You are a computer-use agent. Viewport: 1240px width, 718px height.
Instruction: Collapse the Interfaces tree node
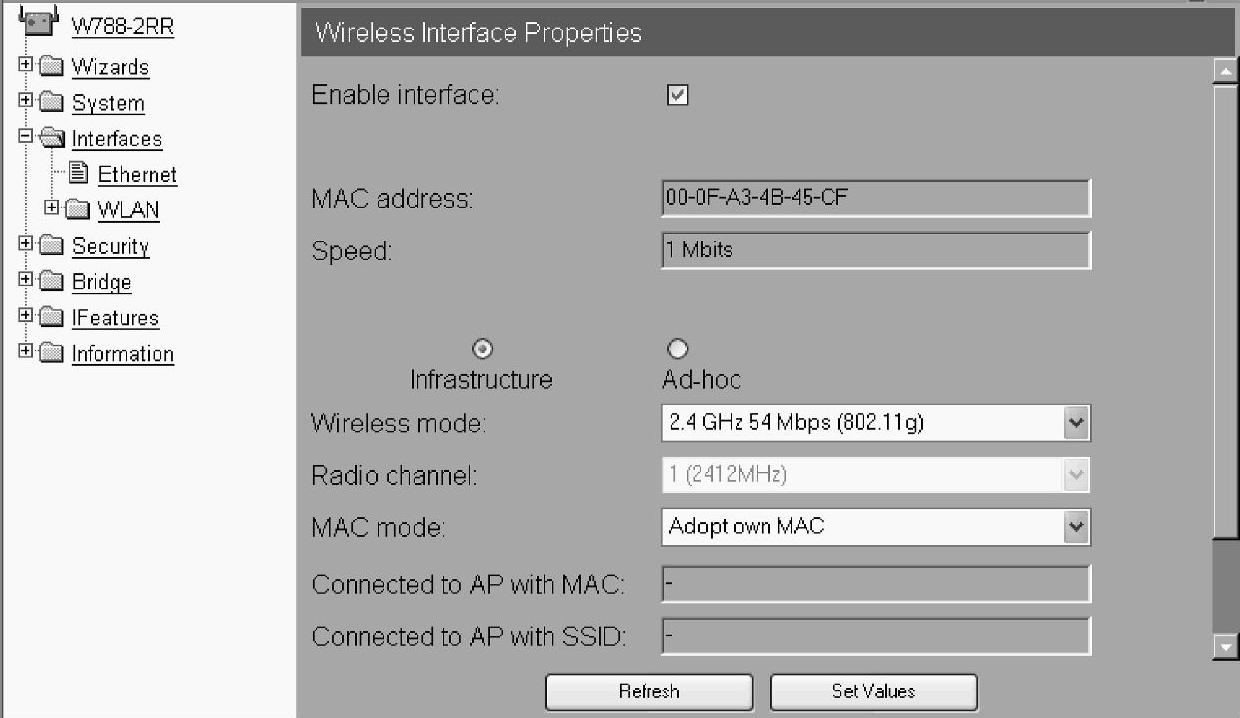pos(26,137)
